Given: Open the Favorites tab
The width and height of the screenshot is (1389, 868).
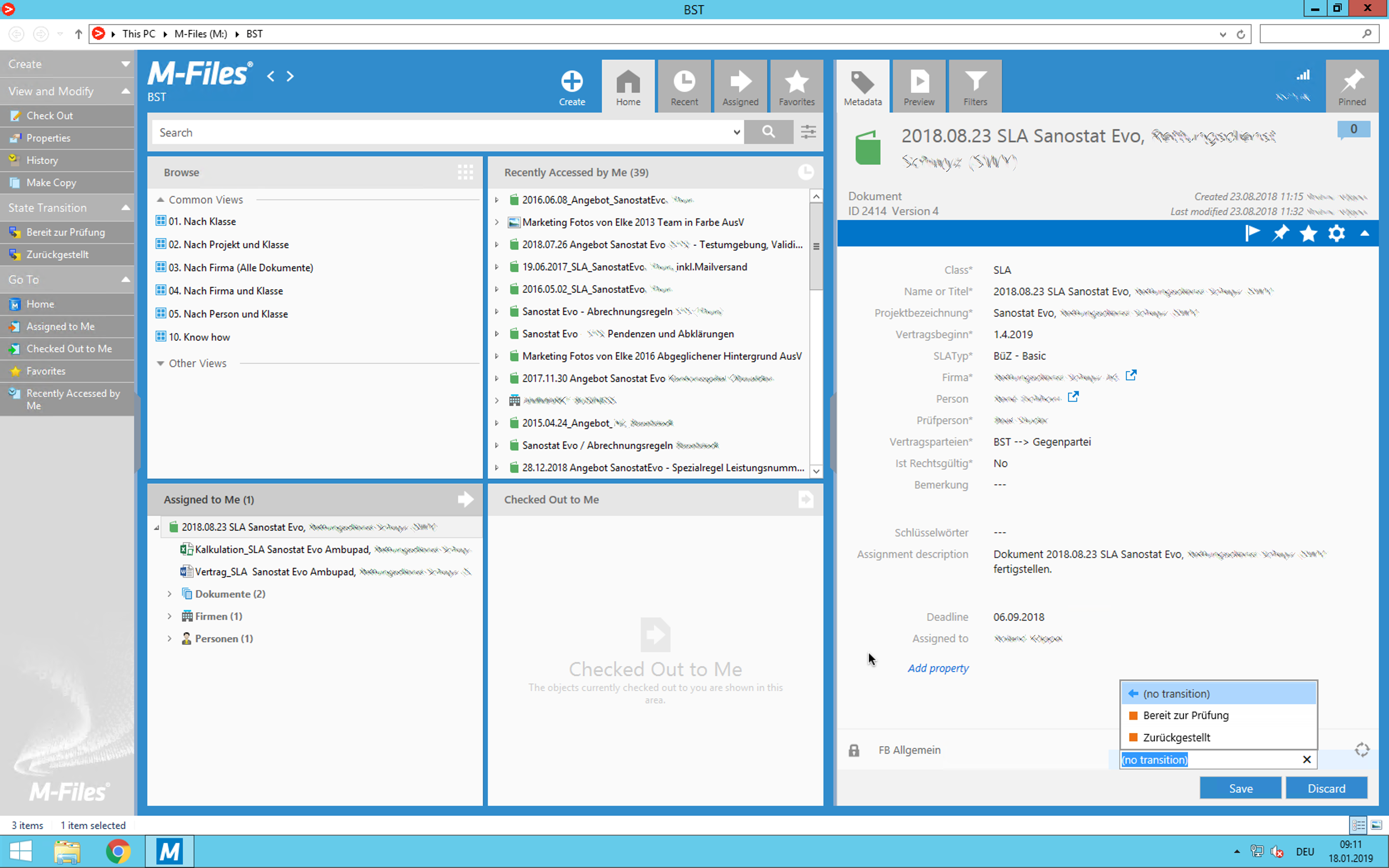Looking at the screenshot, I should click(x=797, y=87).
